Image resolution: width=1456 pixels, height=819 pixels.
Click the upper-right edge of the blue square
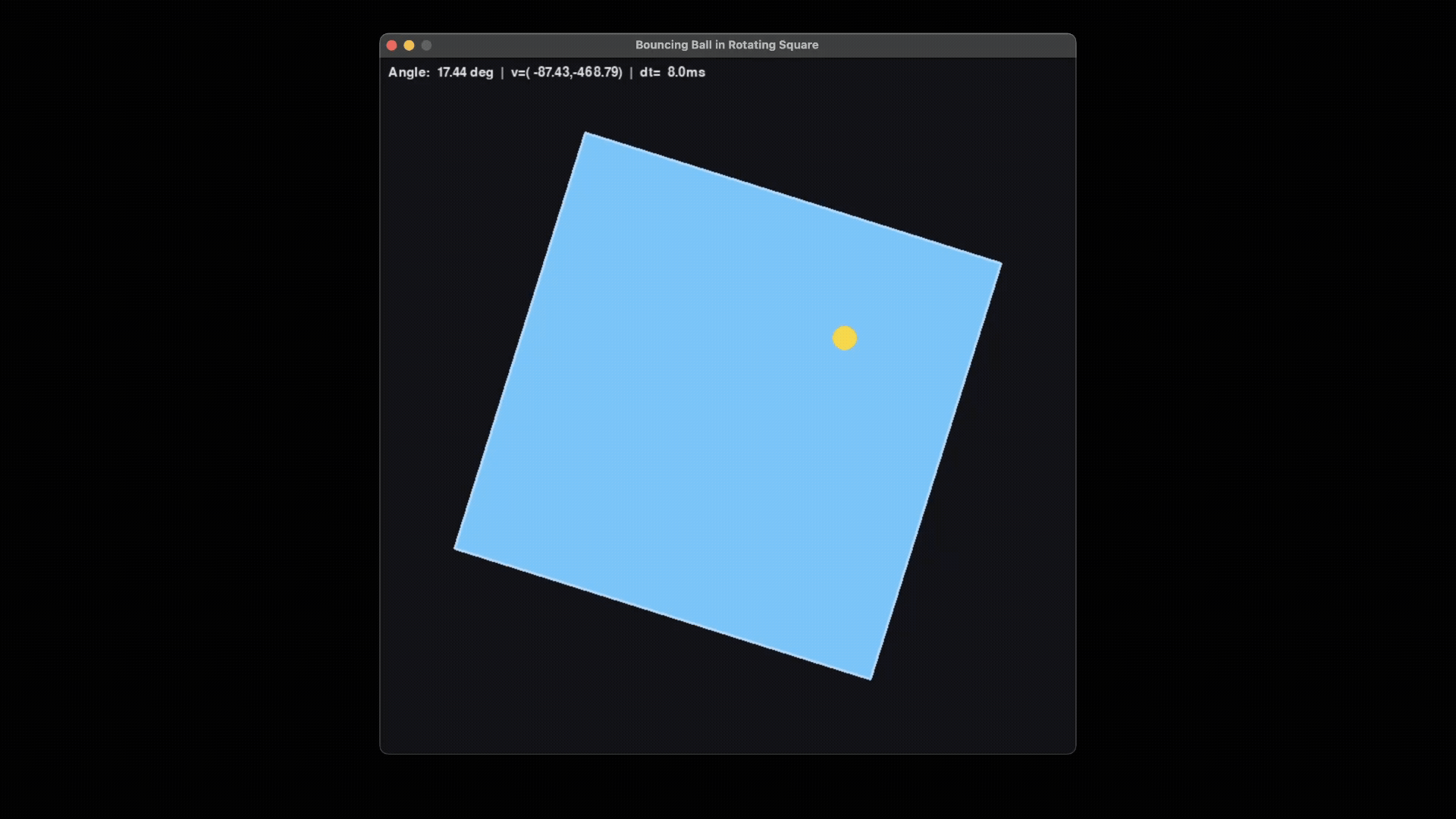[793, 198]
